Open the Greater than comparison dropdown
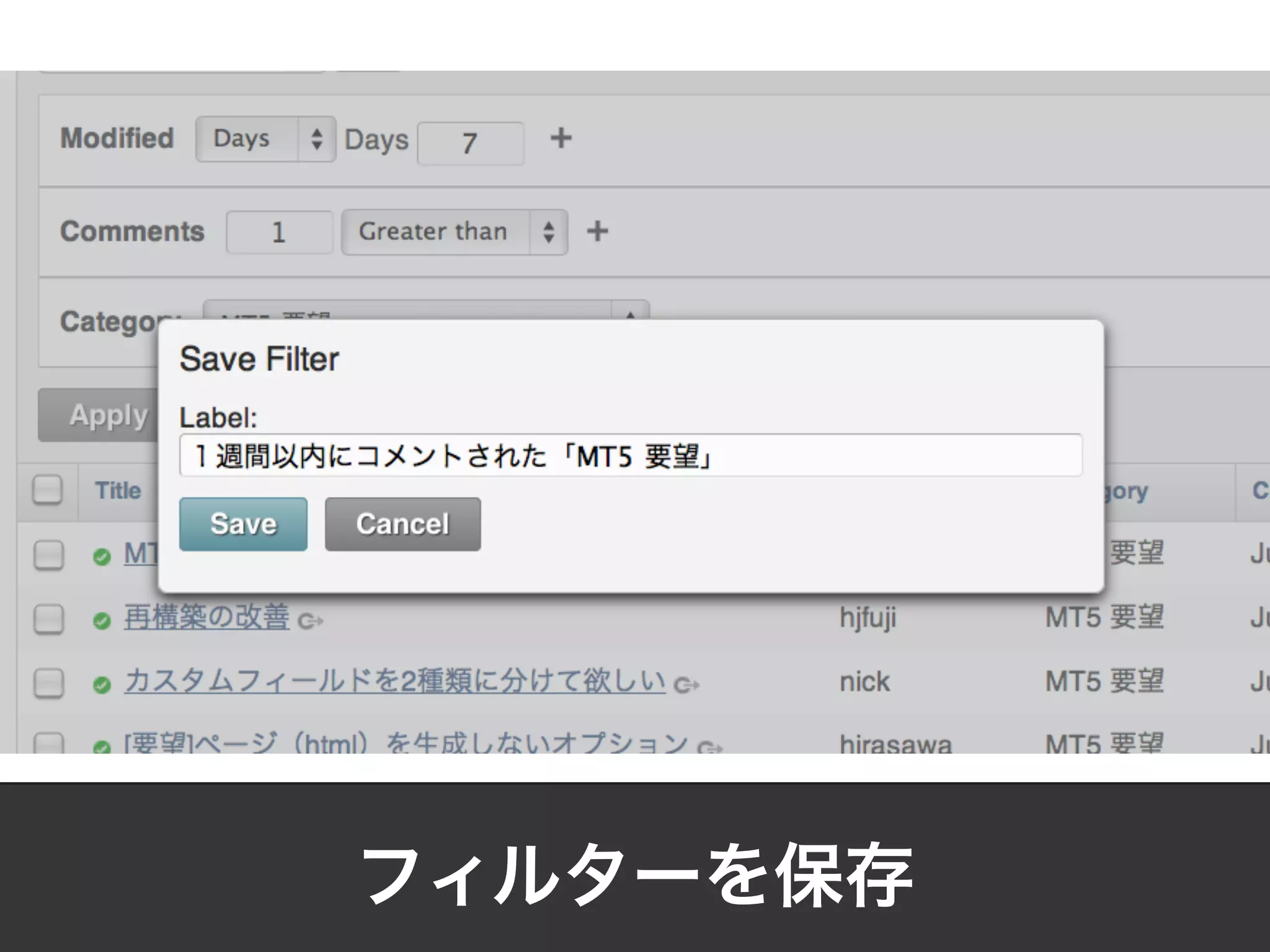The width and height of the screenshot is (1270, 952). pos(454,232)
